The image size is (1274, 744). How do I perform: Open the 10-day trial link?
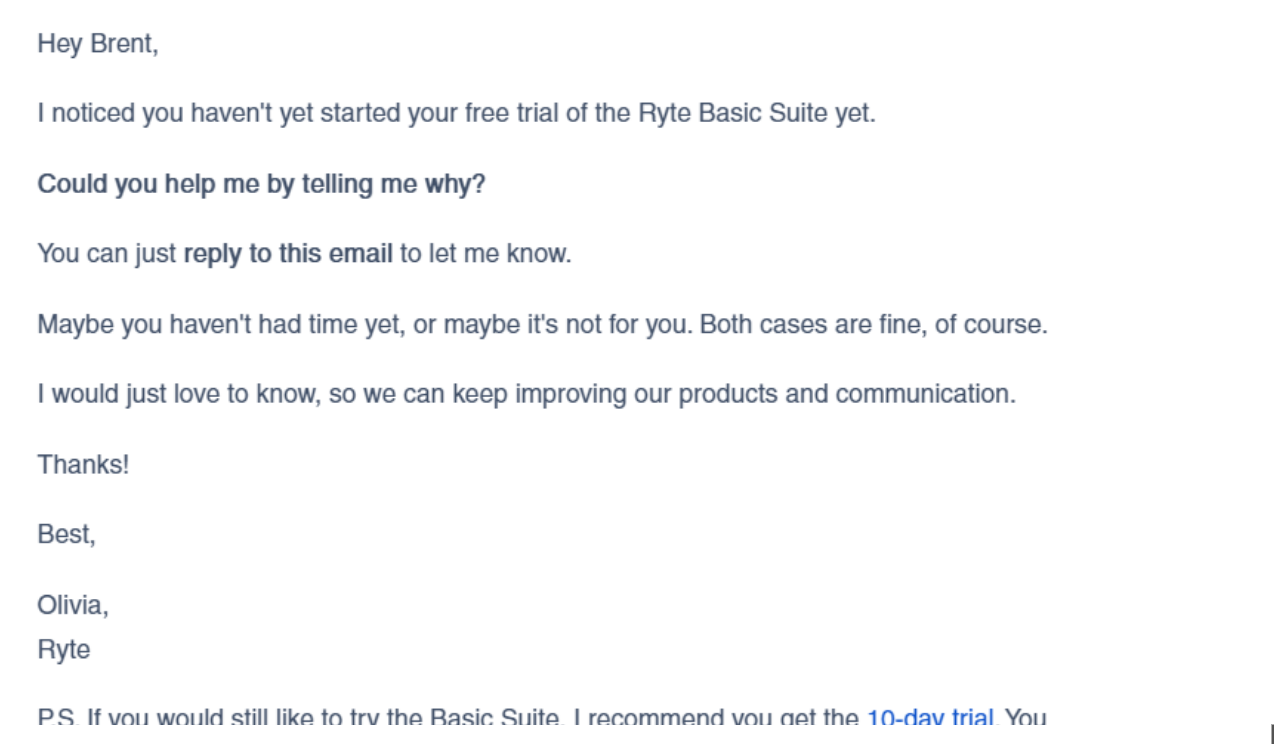coord(929,719)
